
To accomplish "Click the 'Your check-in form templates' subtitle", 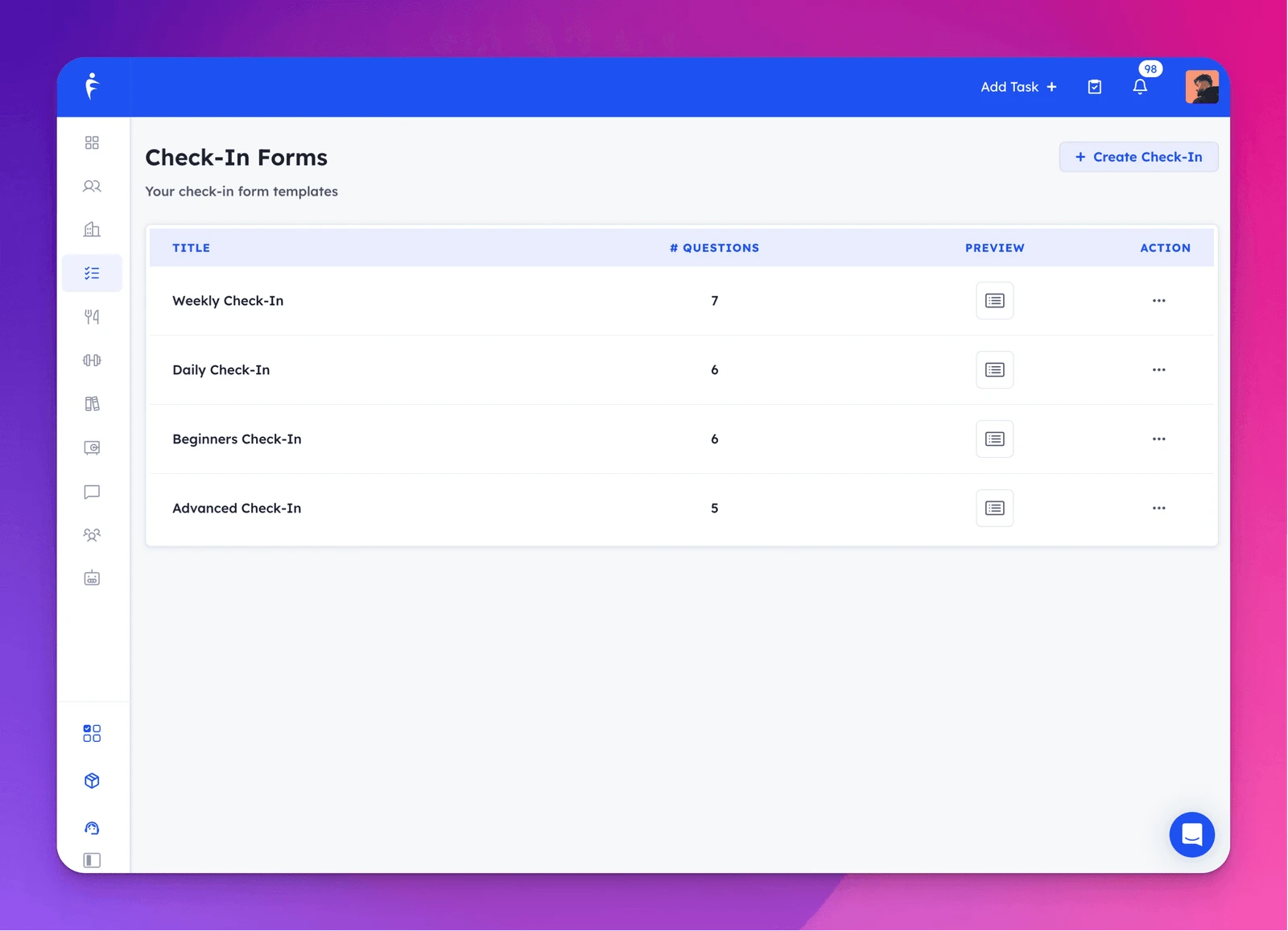I will (x=242, y=192).
